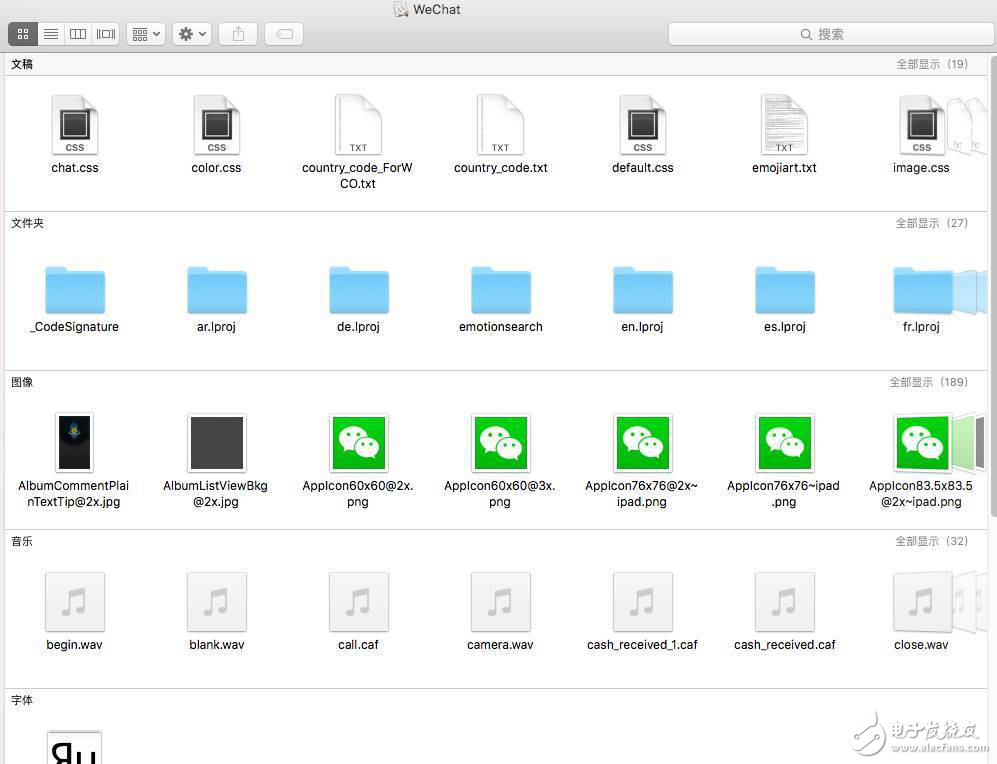This screenshot has width=997, height=764.
Task: Select the chat.css file icon
Action: [75, 125]
